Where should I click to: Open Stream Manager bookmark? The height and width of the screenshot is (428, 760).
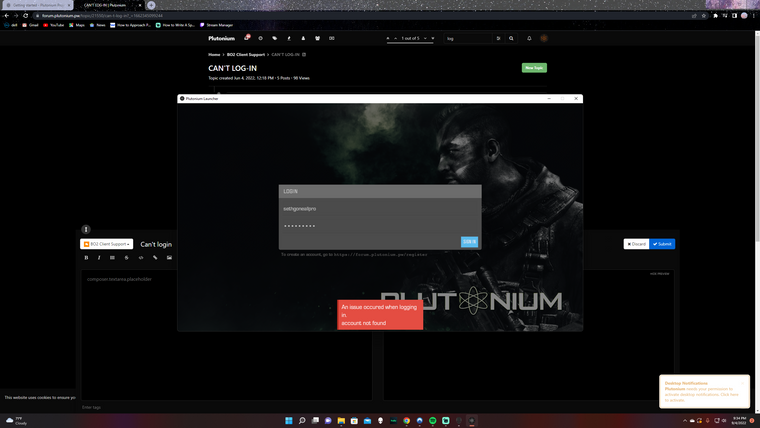click(217, 25)
